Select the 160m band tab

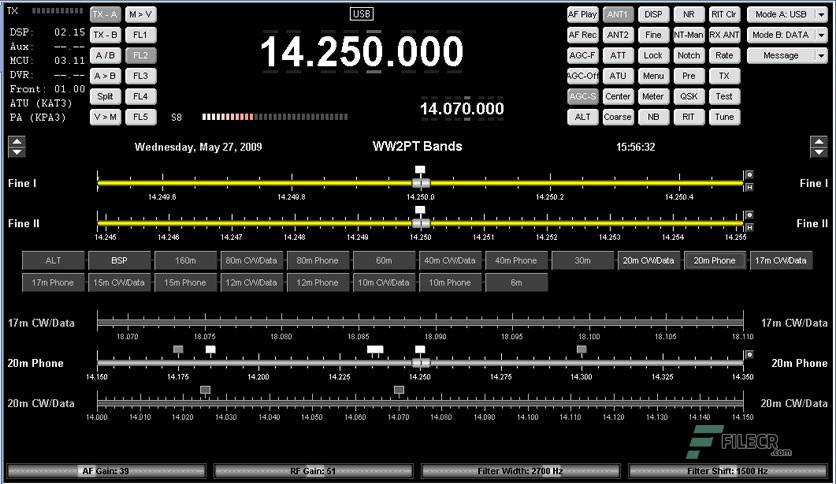click(x=186, y=261)
